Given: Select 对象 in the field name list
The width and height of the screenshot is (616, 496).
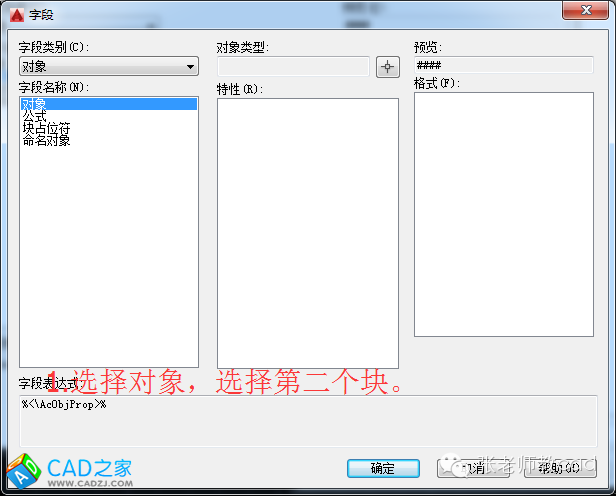Looking at the screenshot, I should click(34, 103).
